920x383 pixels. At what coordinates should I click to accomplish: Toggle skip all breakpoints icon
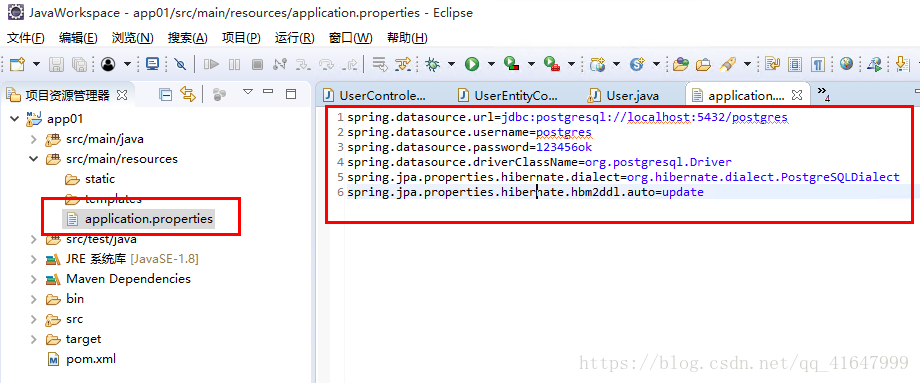[x=181, y=64]
